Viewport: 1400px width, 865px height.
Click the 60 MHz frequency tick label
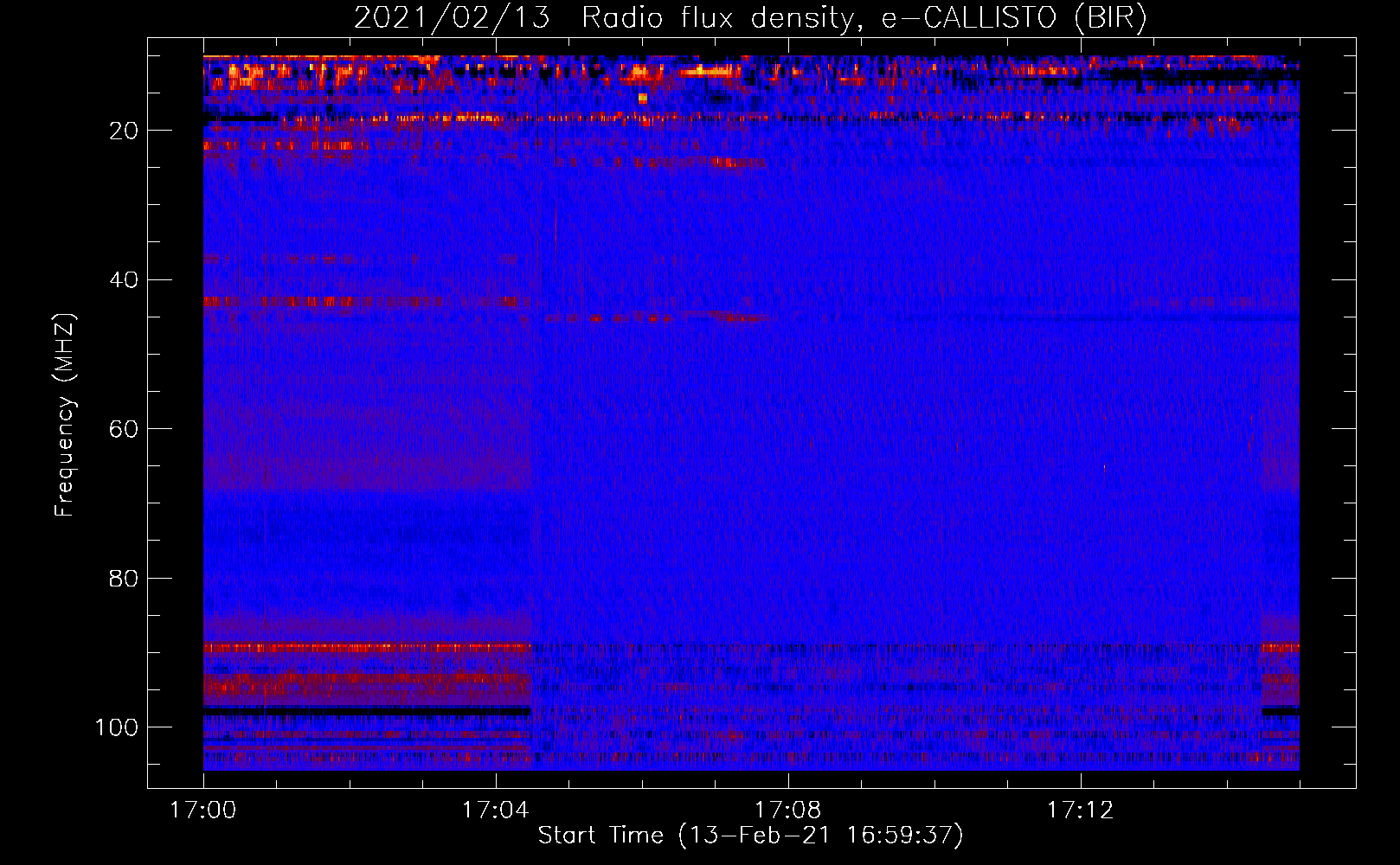point(123,429)
